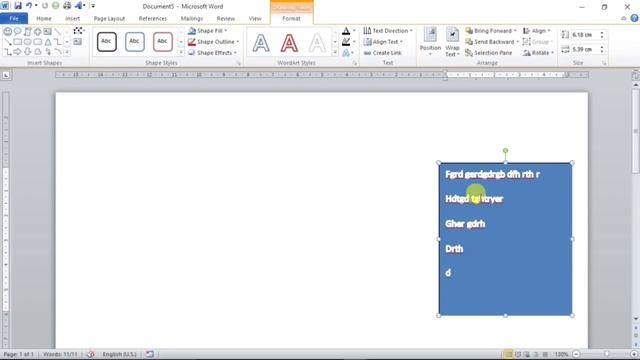The height and width of the screenshot is (360, 640).
Task: Adjust the shape width spinner arrows
Action: tap(602, 49)
